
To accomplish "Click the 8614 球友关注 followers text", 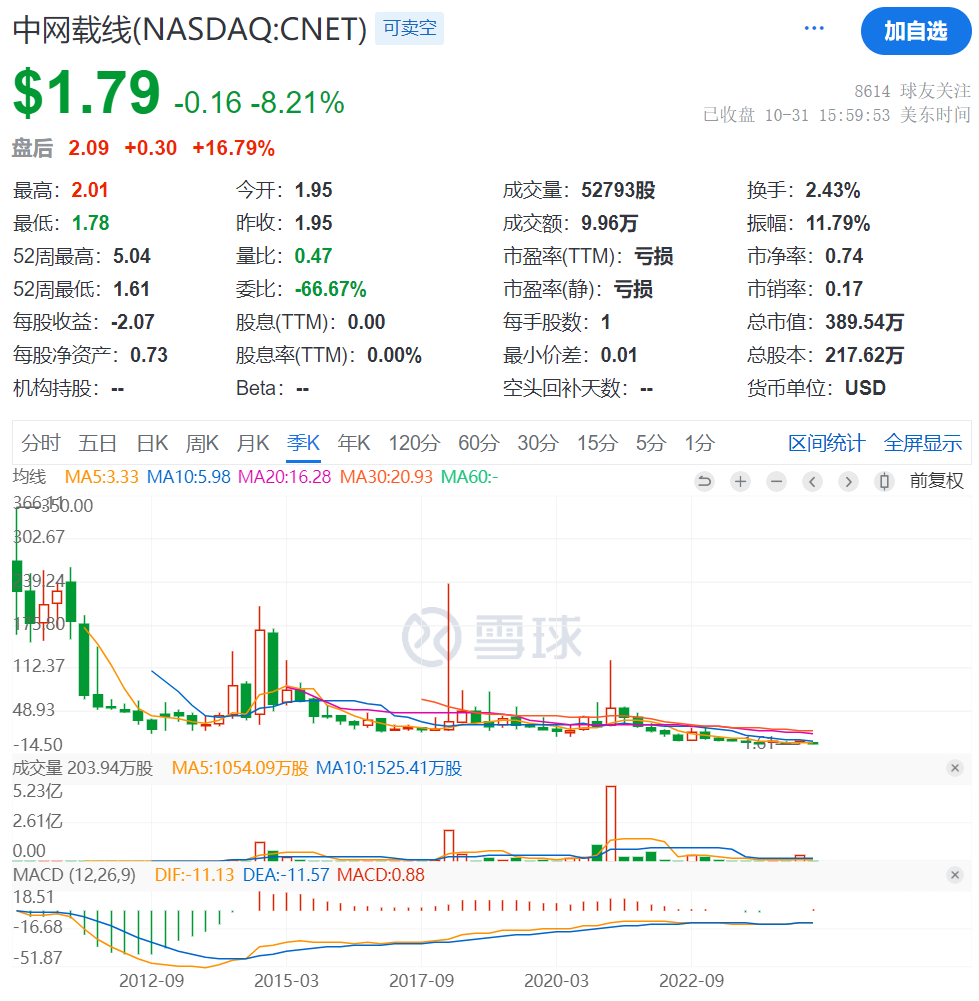I will point(913,91).
